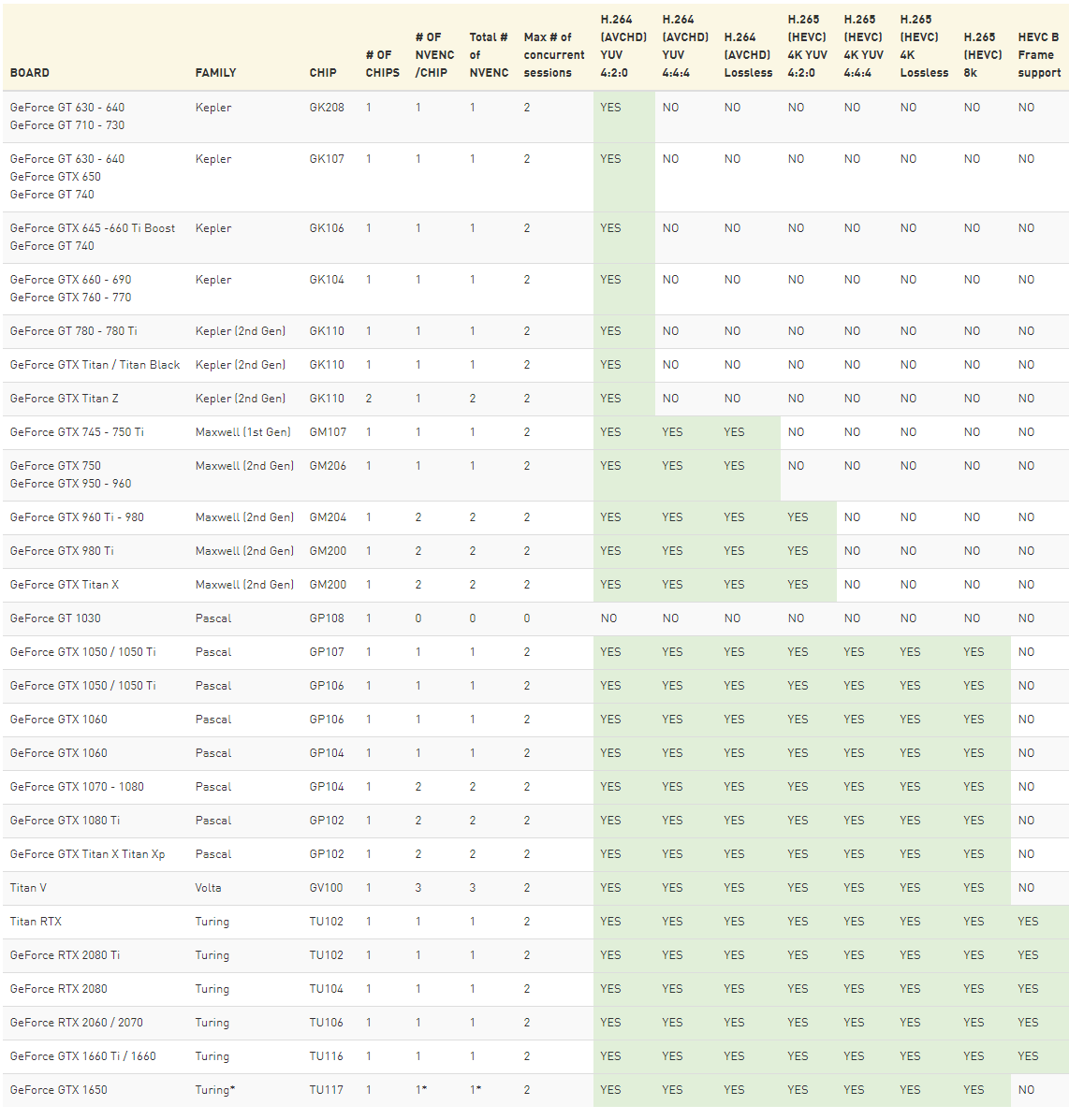Select the Titan RTX board cell
Image resolution: width=1069 pixels, height=1120 pixels.
[x=36, y=922]
